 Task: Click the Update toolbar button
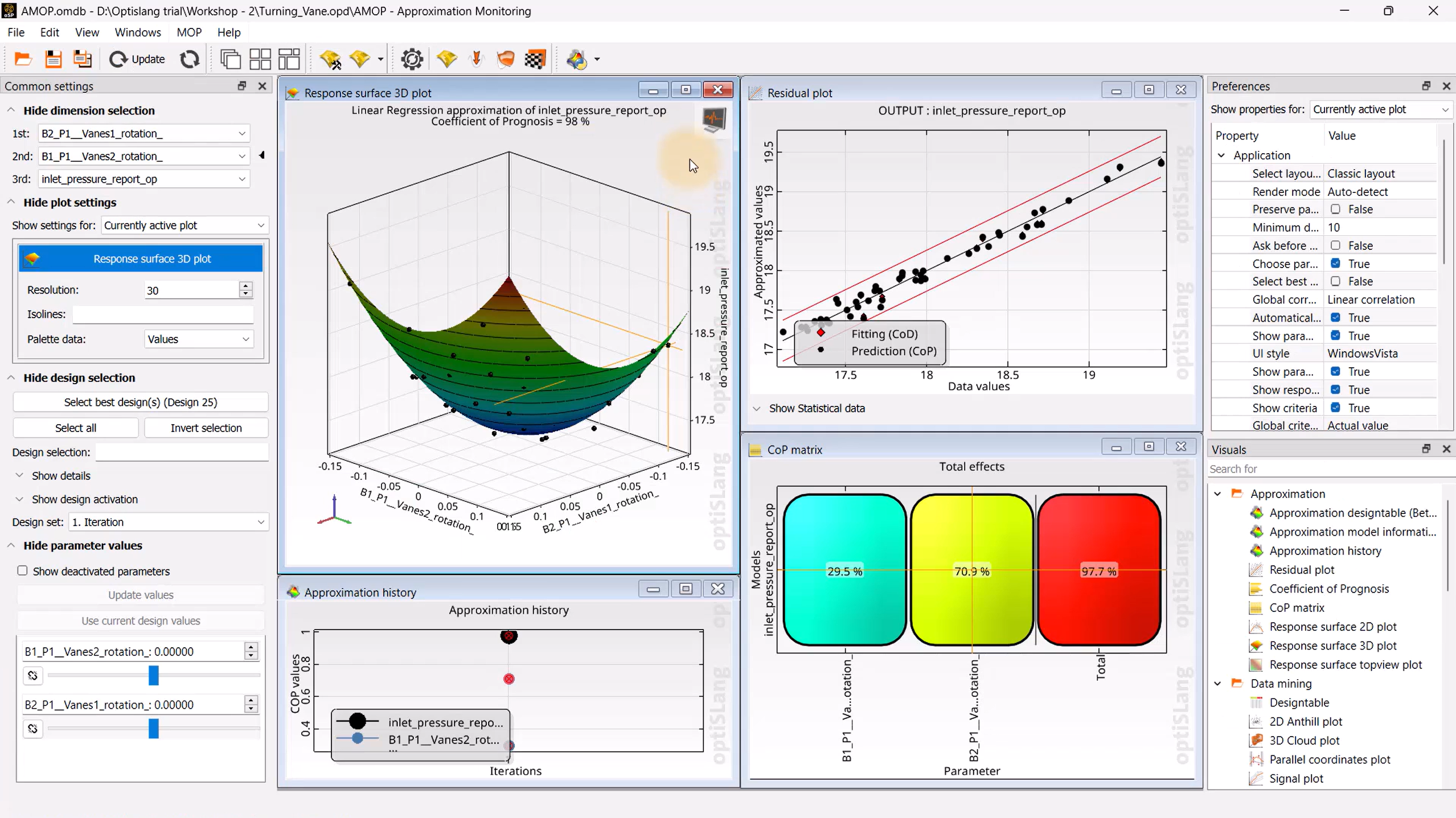137,59
